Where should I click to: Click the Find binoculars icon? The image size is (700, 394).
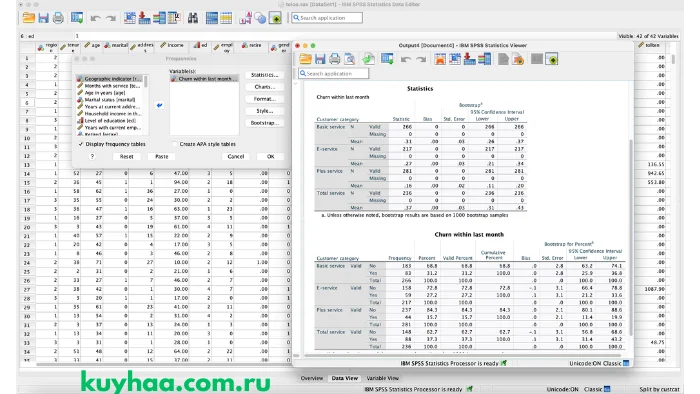point(193,18)
